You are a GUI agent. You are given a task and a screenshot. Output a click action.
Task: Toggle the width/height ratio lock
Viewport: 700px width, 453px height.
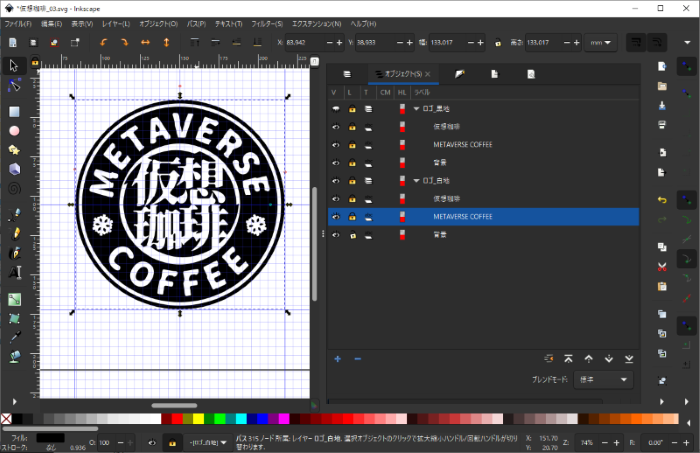(x=498, y=43)
